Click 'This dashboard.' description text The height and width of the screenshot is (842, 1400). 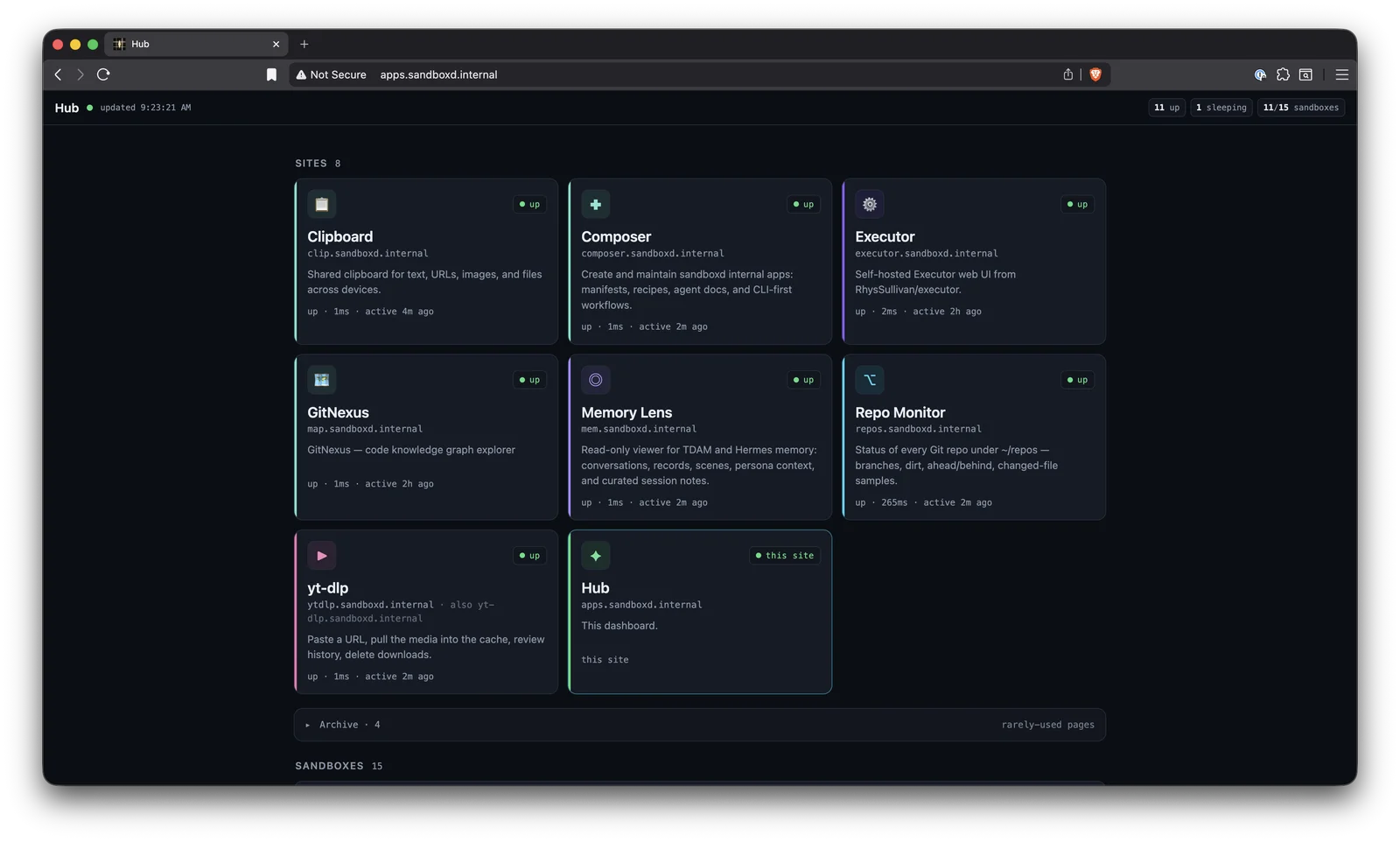[x=619, y=626]
